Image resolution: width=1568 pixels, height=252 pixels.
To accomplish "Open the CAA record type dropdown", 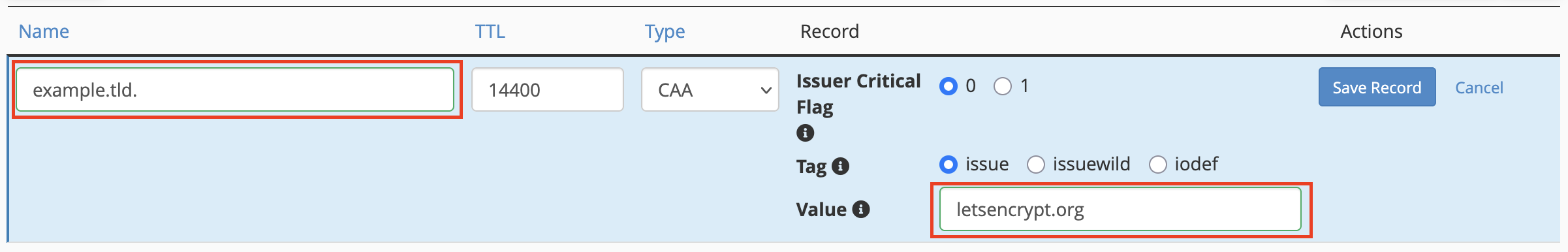I will [710, 89].
